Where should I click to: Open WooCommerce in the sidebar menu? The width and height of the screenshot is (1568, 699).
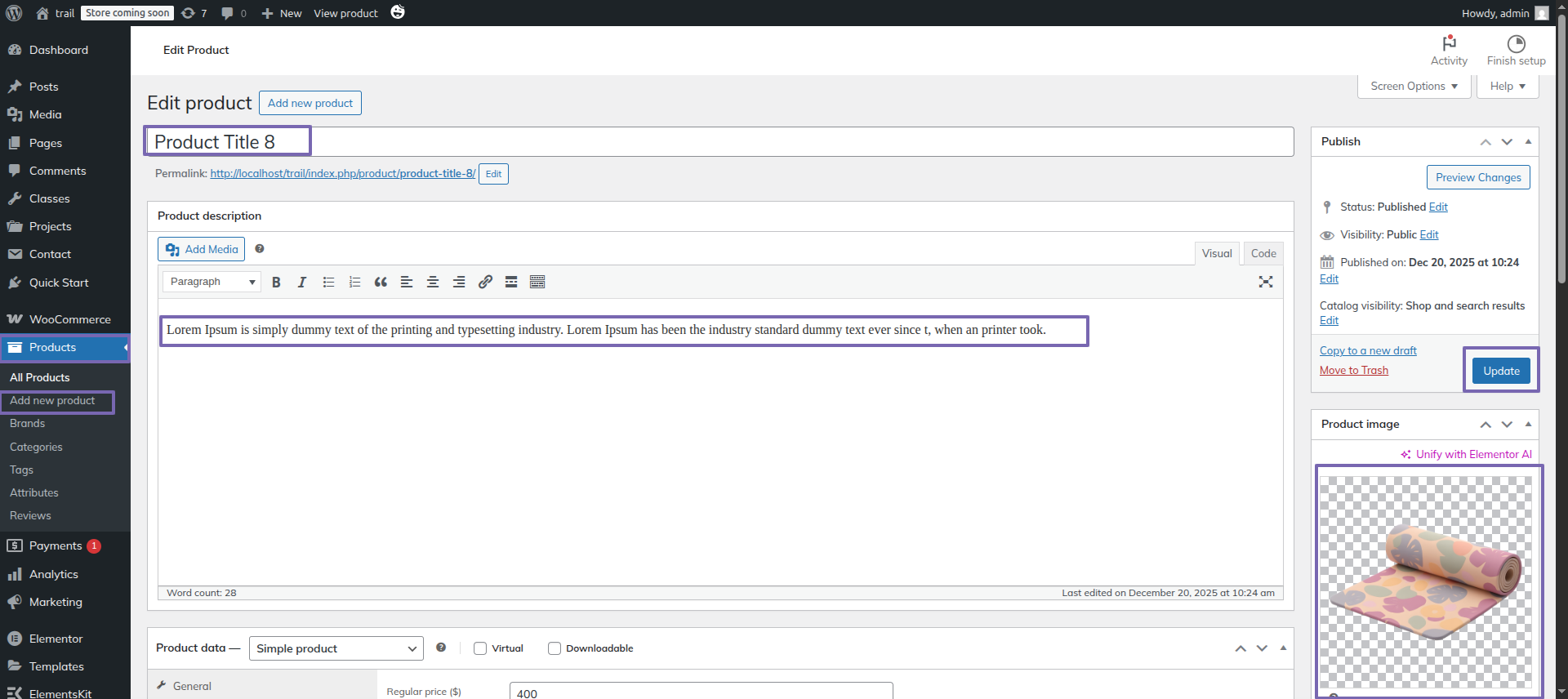pyautogui.click(x=69, y=319)
